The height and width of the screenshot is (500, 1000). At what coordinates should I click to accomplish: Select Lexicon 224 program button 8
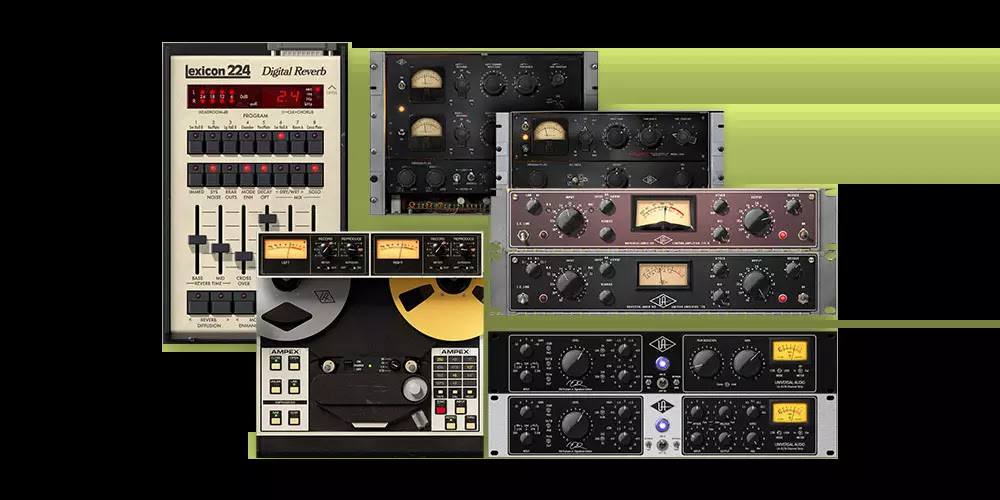tap(315, 142)
